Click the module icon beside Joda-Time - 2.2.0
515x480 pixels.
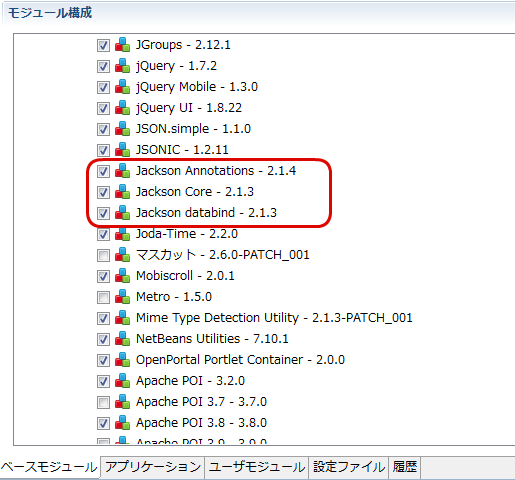[122, 234]
